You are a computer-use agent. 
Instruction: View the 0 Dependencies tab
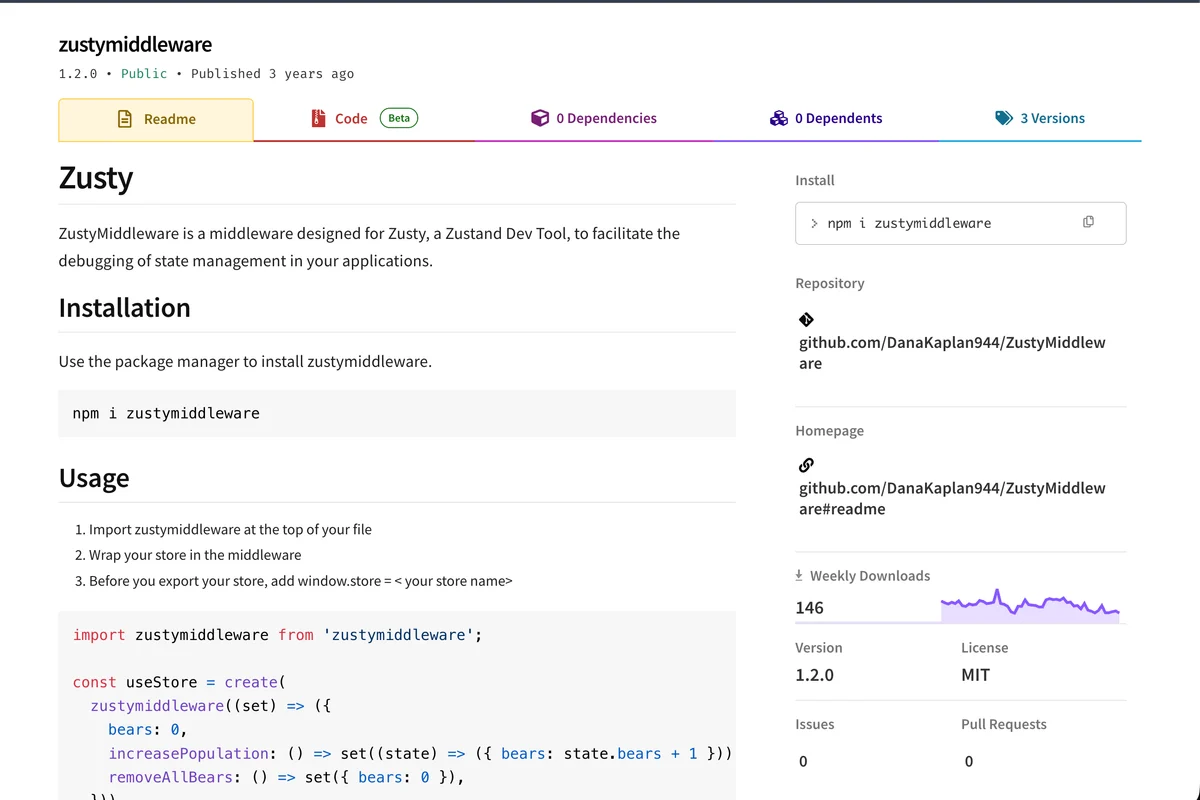[x=594, y=118]
